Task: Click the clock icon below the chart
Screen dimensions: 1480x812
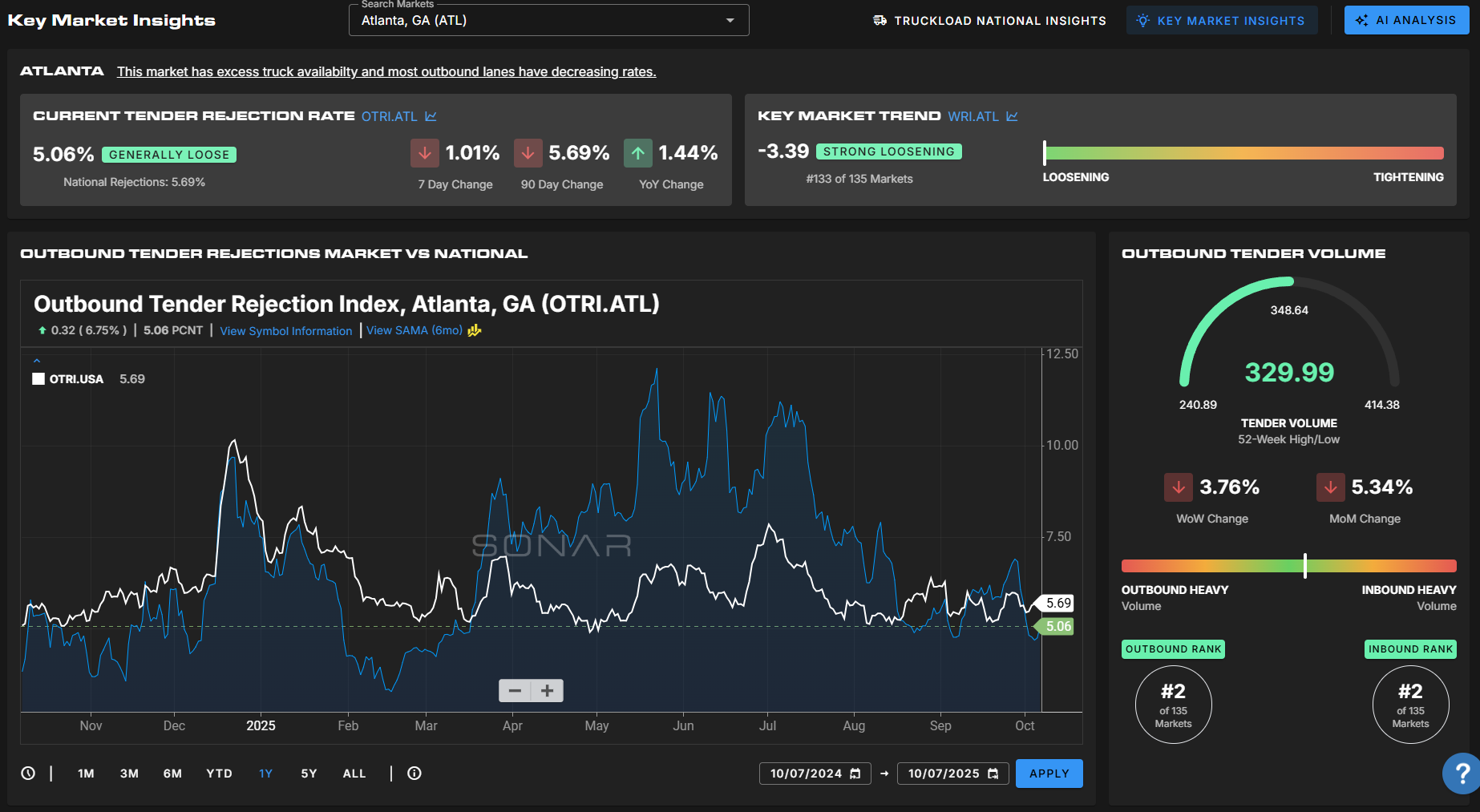Action: 28,774
